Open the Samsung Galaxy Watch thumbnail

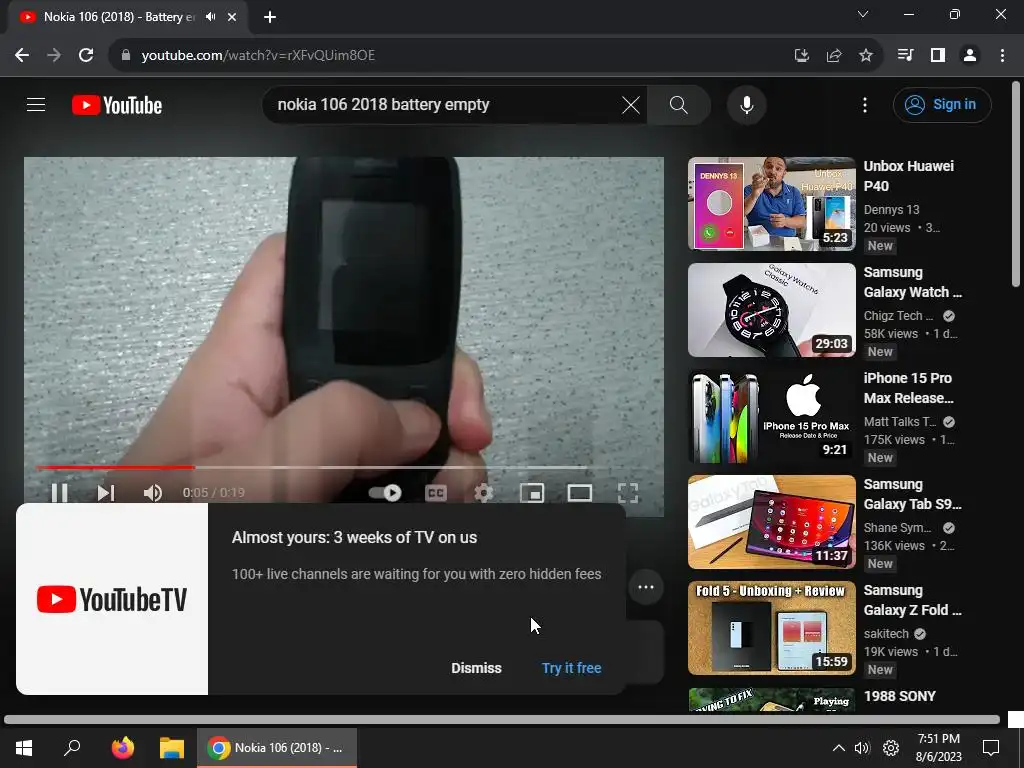(771, 310)
